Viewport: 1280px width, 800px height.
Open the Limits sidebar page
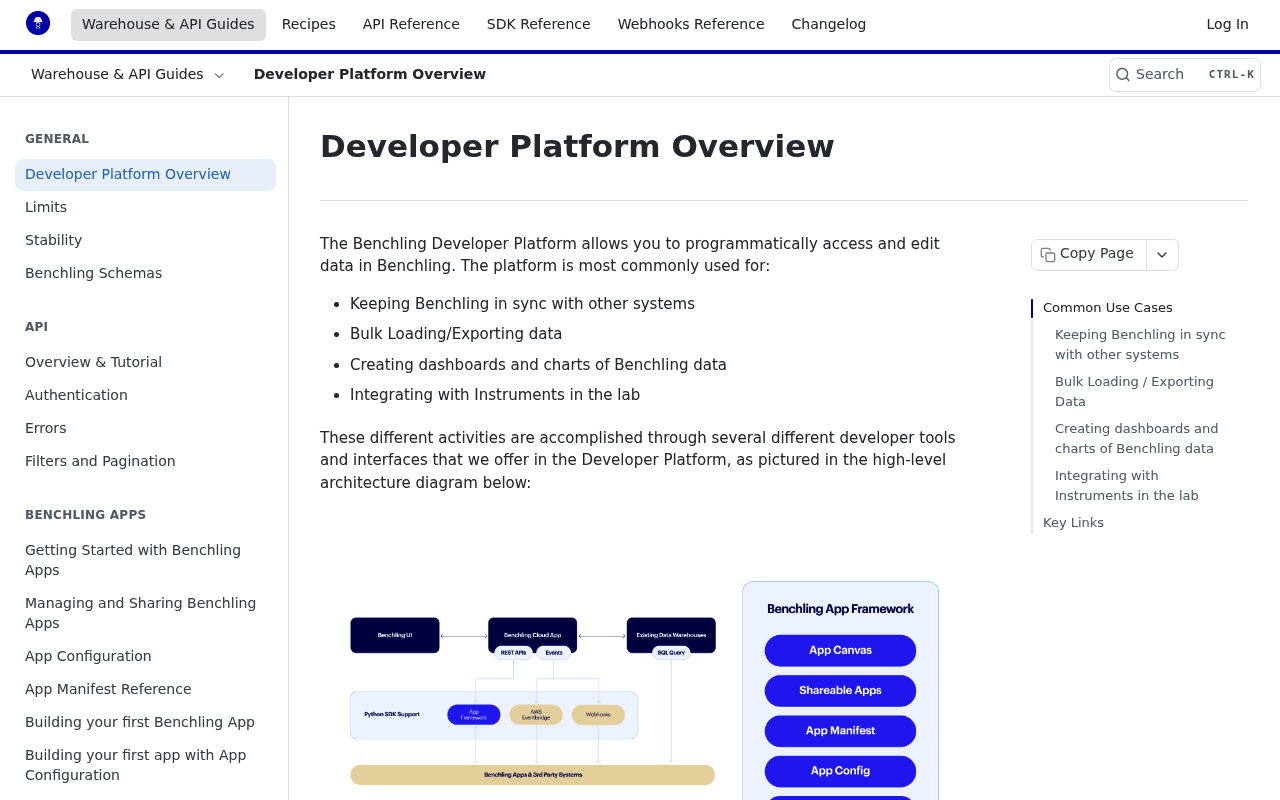(145, 208)
